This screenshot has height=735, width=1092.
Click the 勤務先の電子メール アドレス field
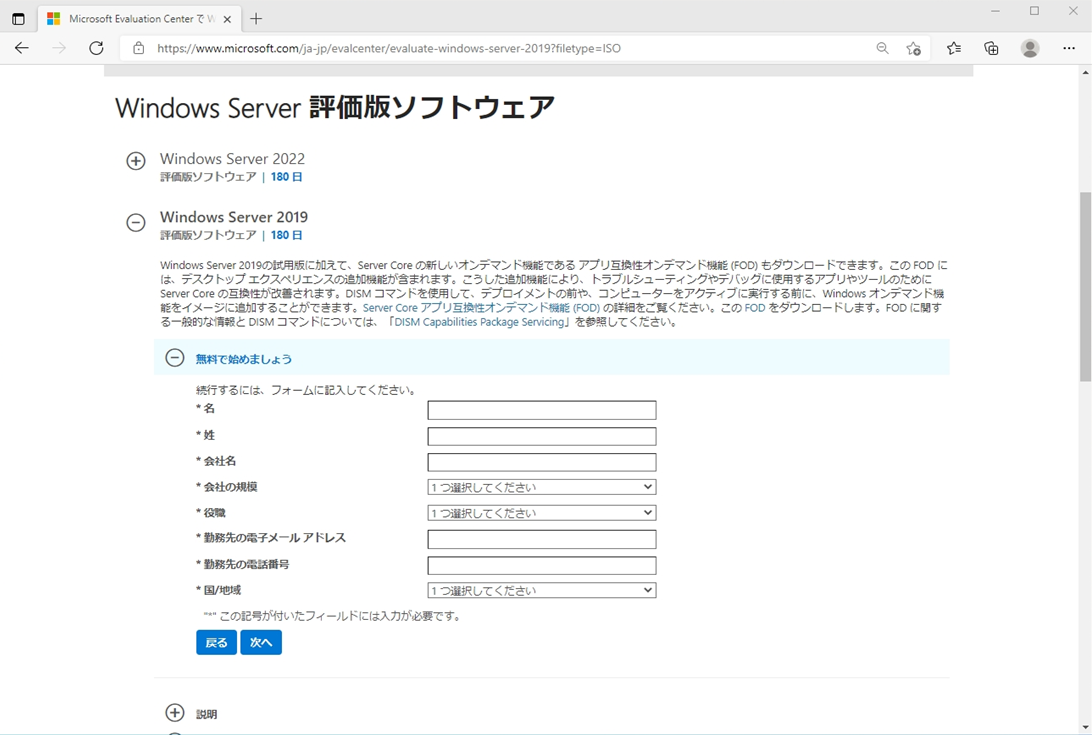[x=542, y=539]
